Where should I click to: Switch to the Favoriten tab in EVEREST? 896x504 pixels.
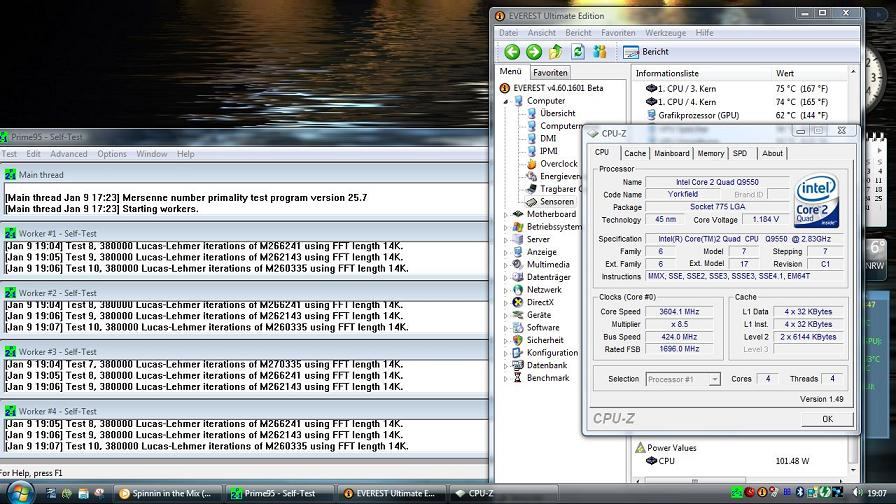click(x=550, y=73)
